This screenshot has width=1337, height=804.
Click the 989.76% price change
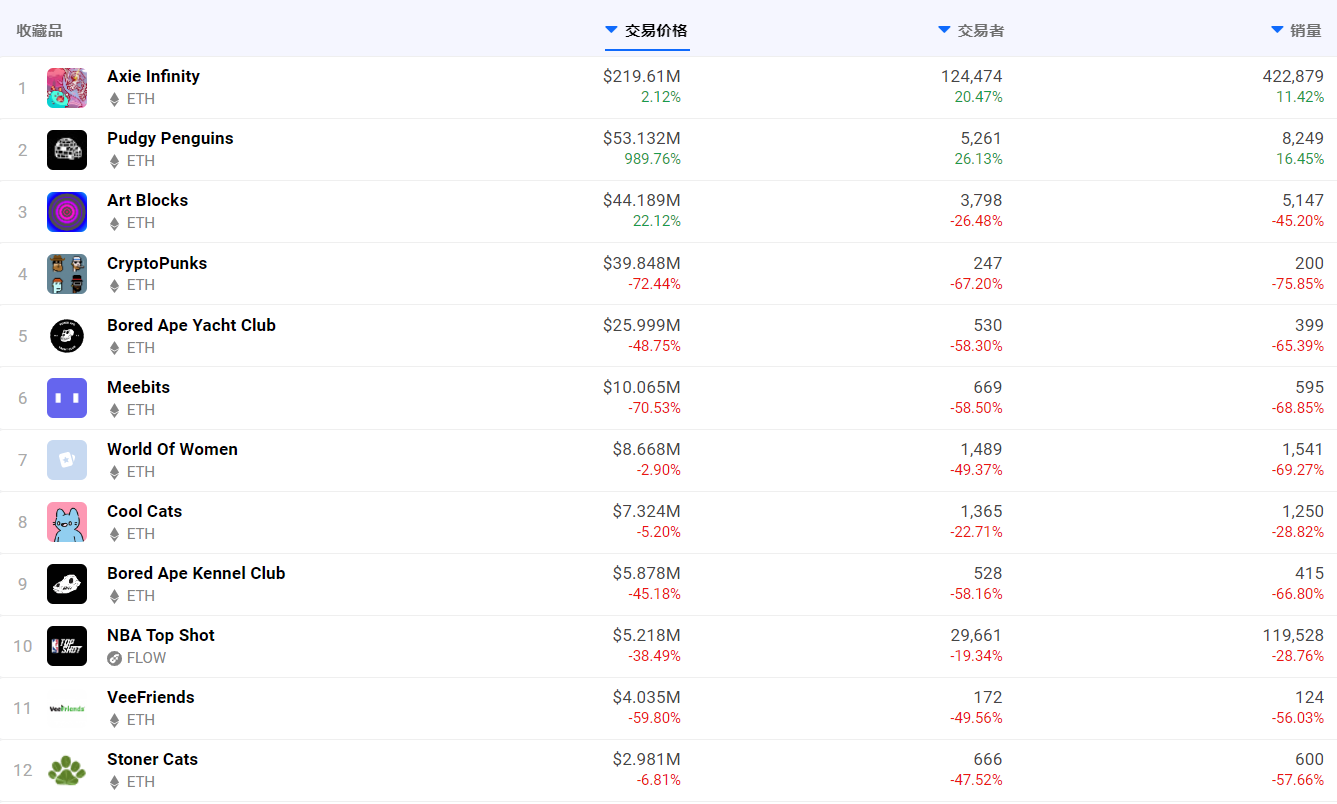(x=650, y=159)
